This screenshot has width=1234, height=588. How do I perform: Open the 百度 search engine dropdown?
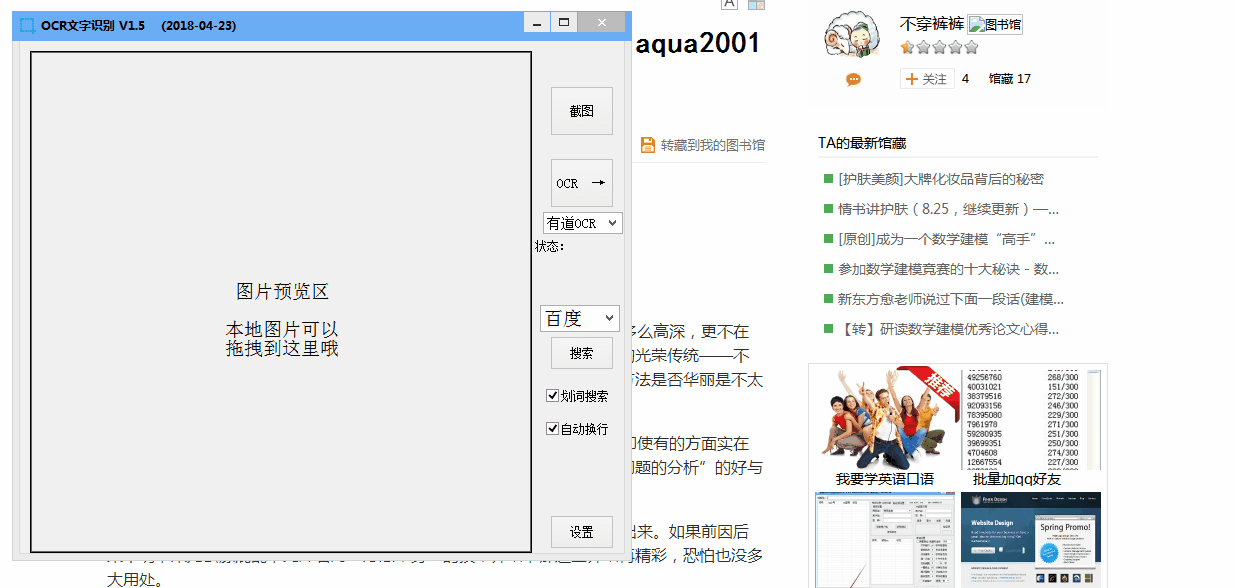click(x=580, y=318)
